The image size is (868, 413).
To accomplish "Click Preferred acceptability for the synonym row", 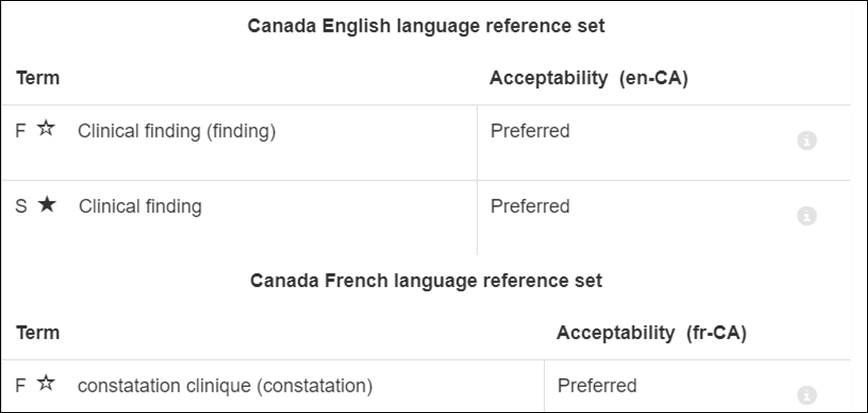I will [530, 206].
